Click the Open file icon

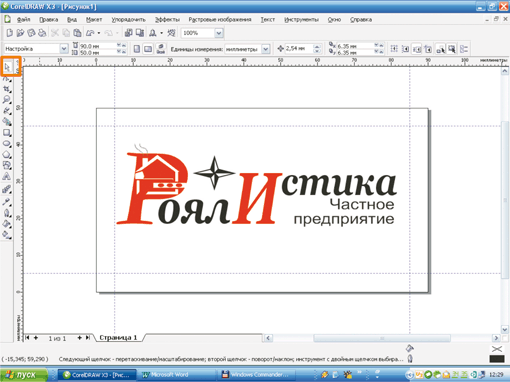click(x=20, y=33)
